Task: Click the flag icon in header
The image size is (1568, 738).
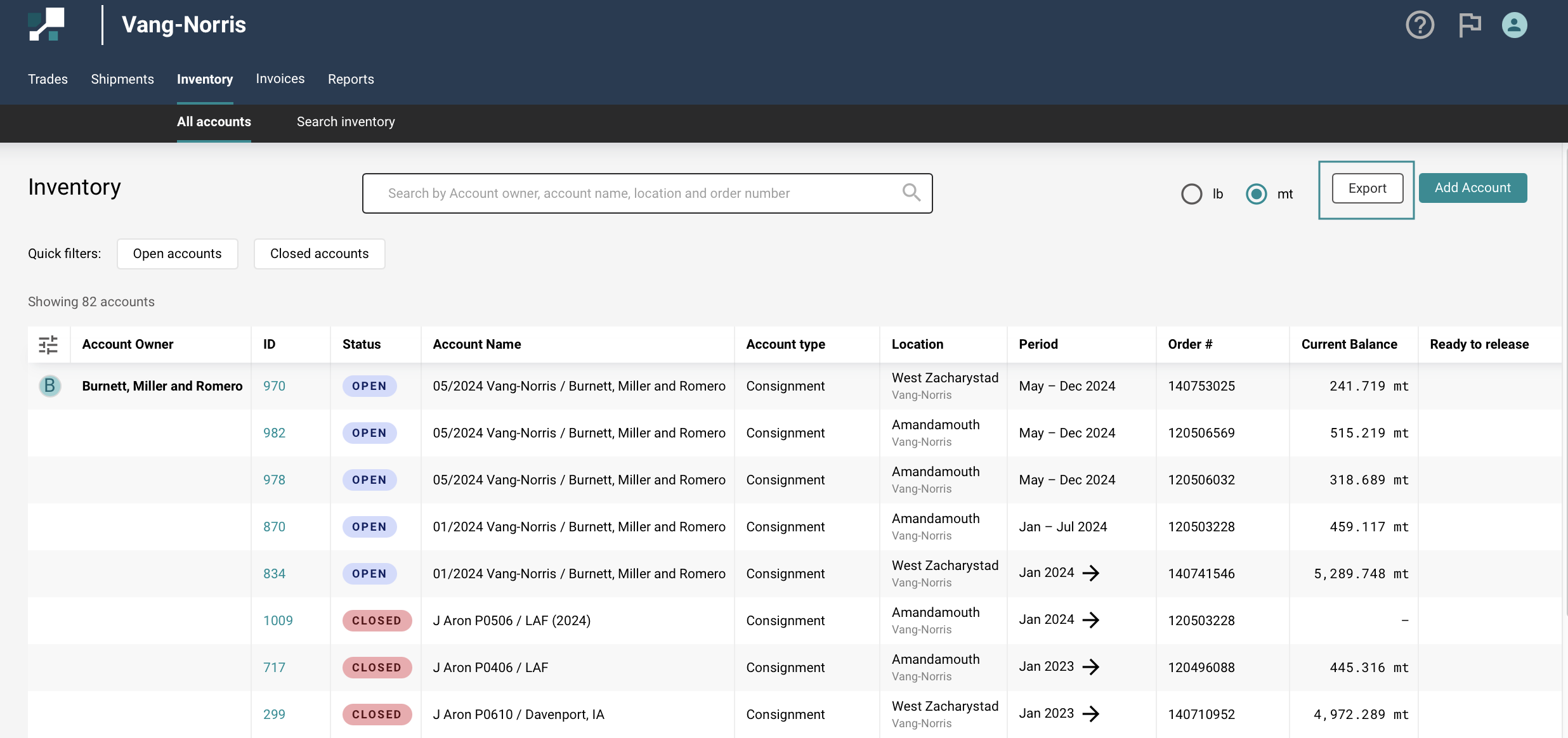Action: pos(1469,25)
